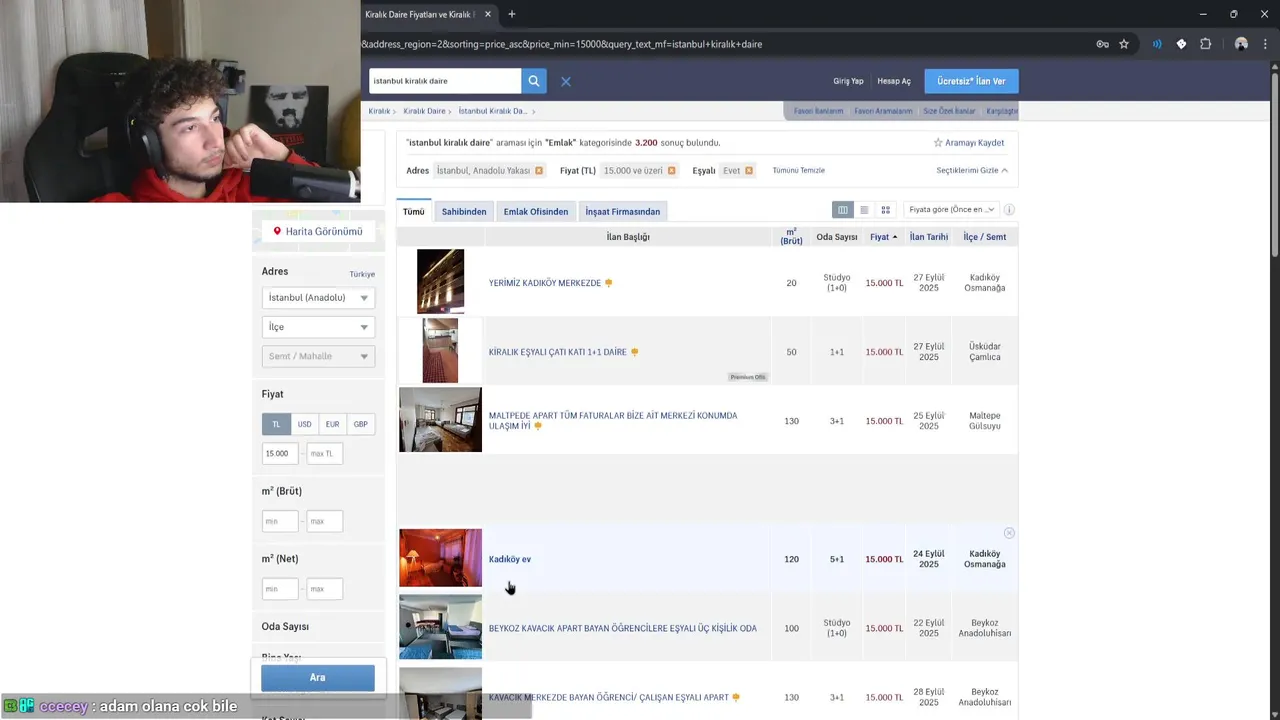
Task: Click the m² (Net) max field
Action: coord(325,589)
